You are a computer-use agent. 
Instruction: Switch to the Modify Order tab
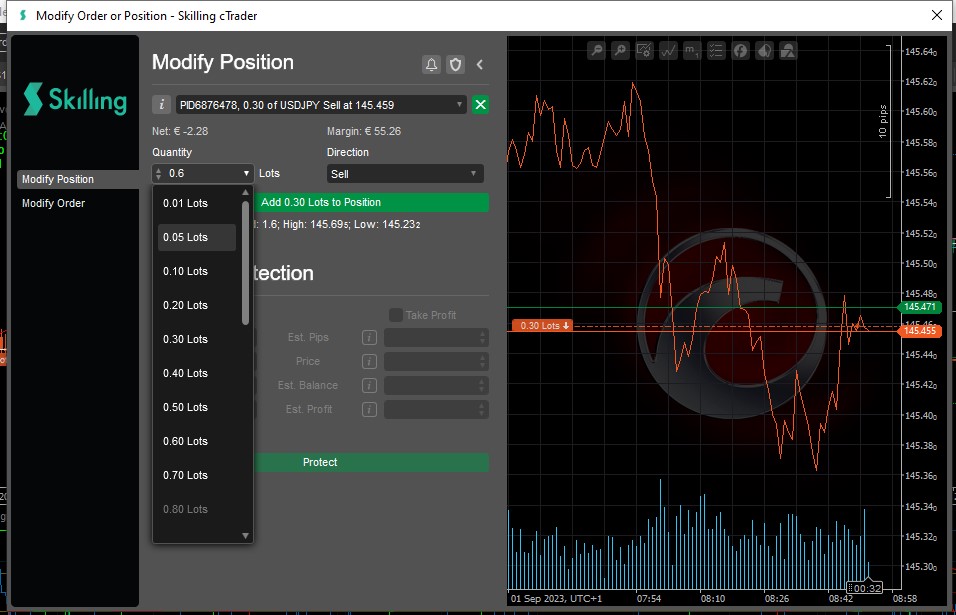click(x=78, y=204)
